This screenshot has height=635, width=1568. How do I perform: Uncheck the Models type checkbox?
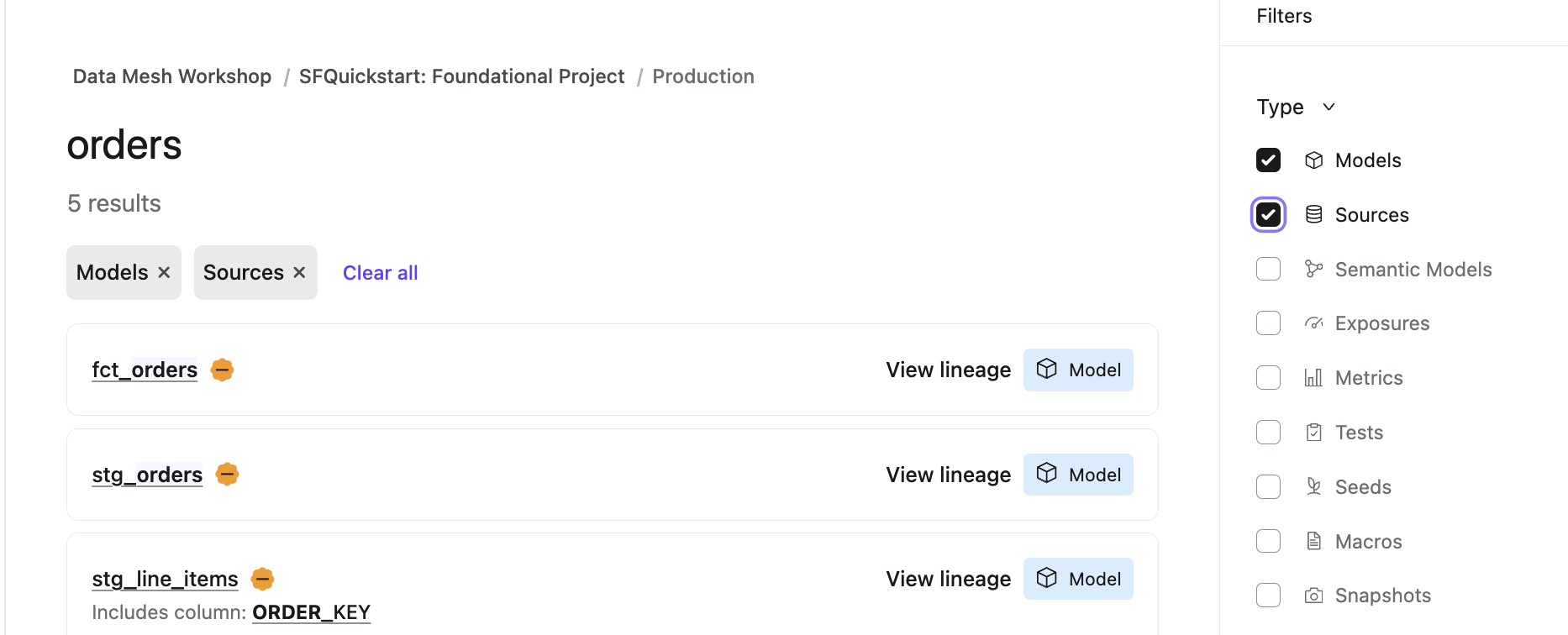click(x=1268, y=160)
